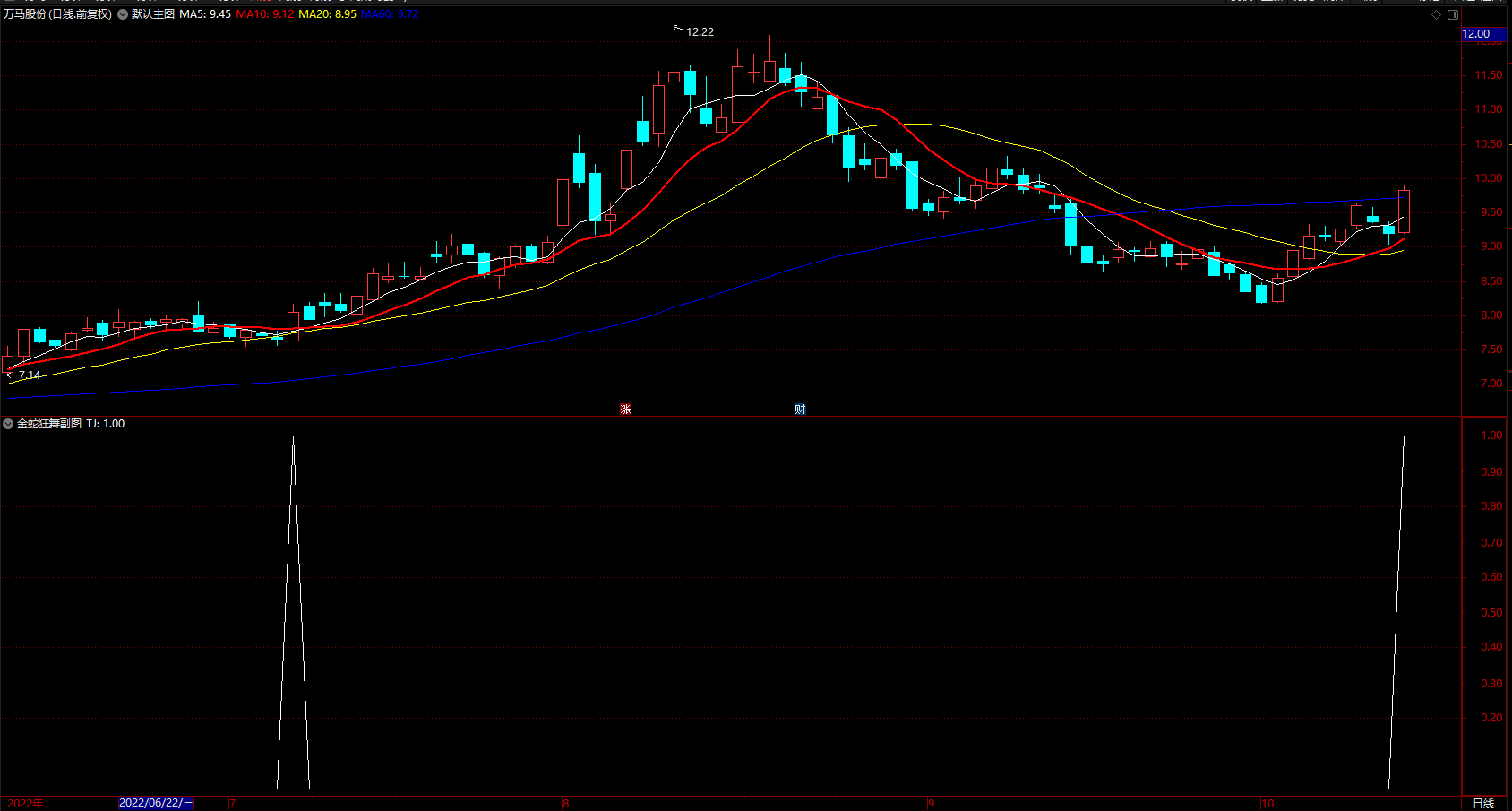Click the highlighted 2022/06/22/三 date label
Screen dimensions: 1512x811
157,803
